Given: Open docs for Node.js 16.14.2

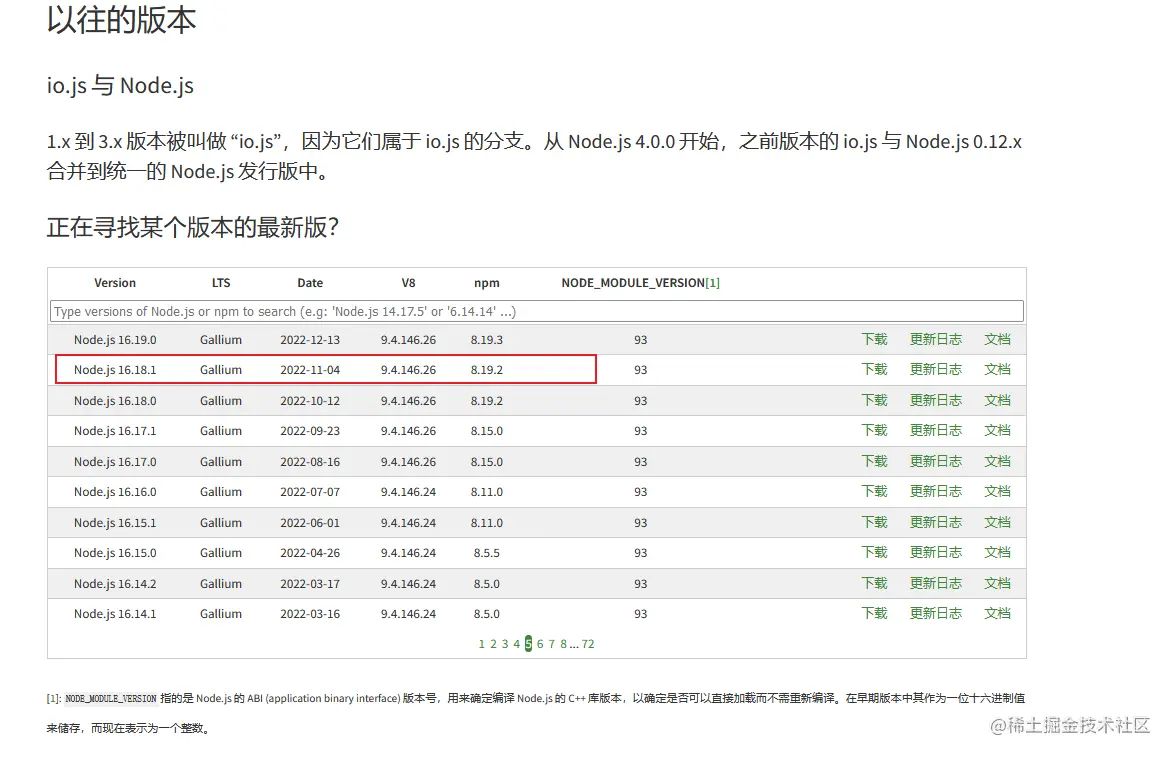Looking at the screenshot, I should click(x=997, y=583).
